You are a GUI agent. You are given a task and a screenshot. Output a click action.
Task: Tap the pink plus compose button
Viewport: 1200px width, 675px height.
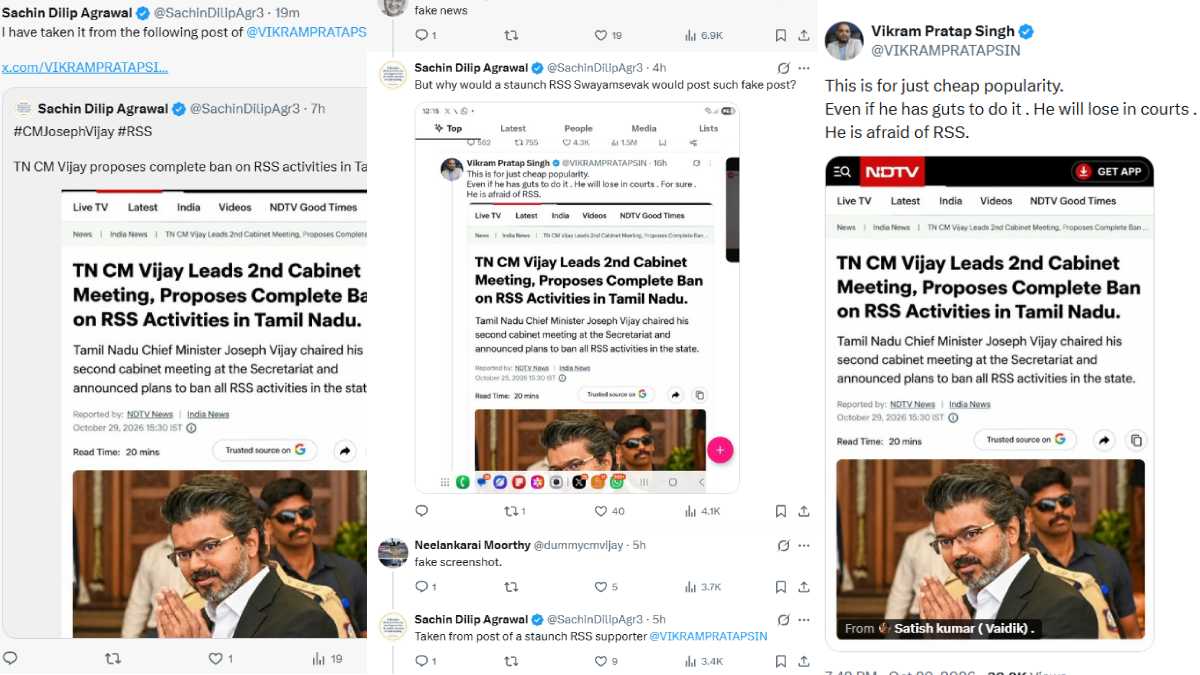pyautogui.click(x=720, y=450)
